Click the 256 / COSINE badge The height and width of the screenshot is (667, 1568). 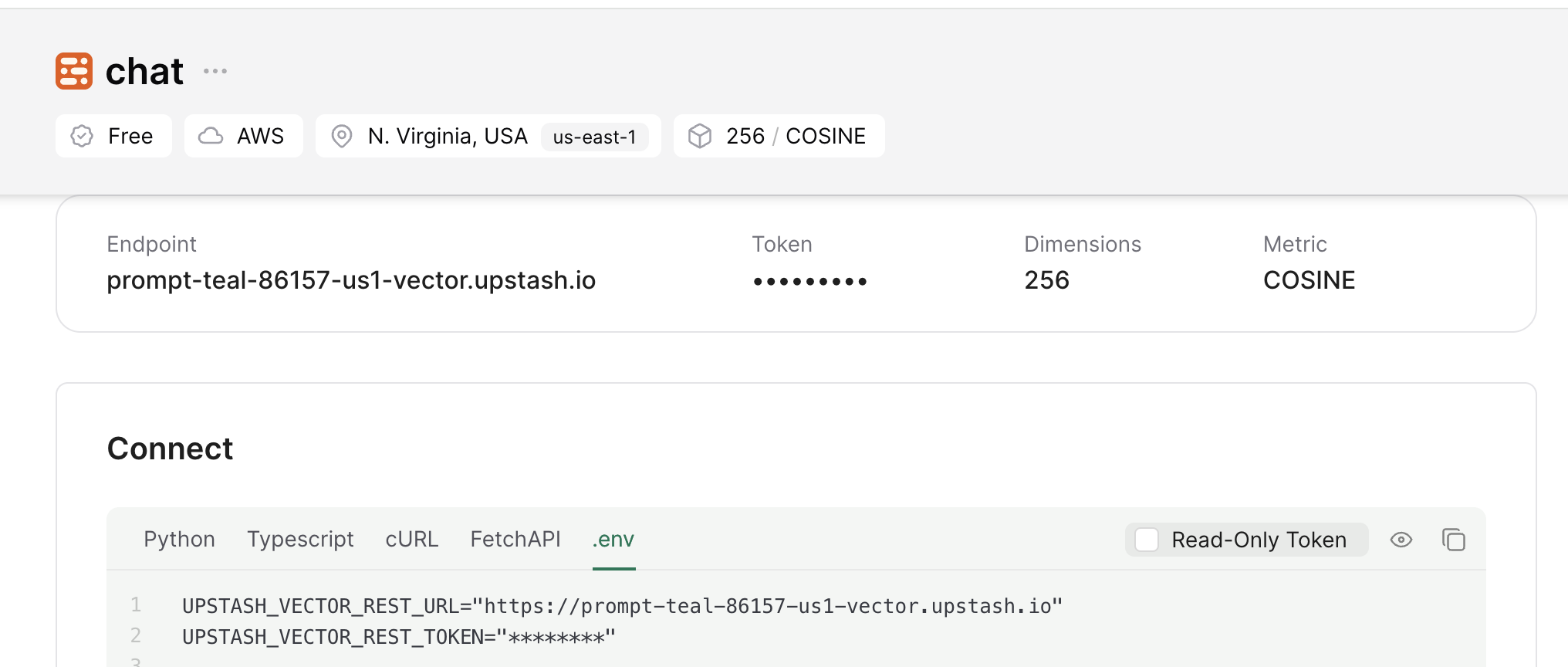[795, 136]
